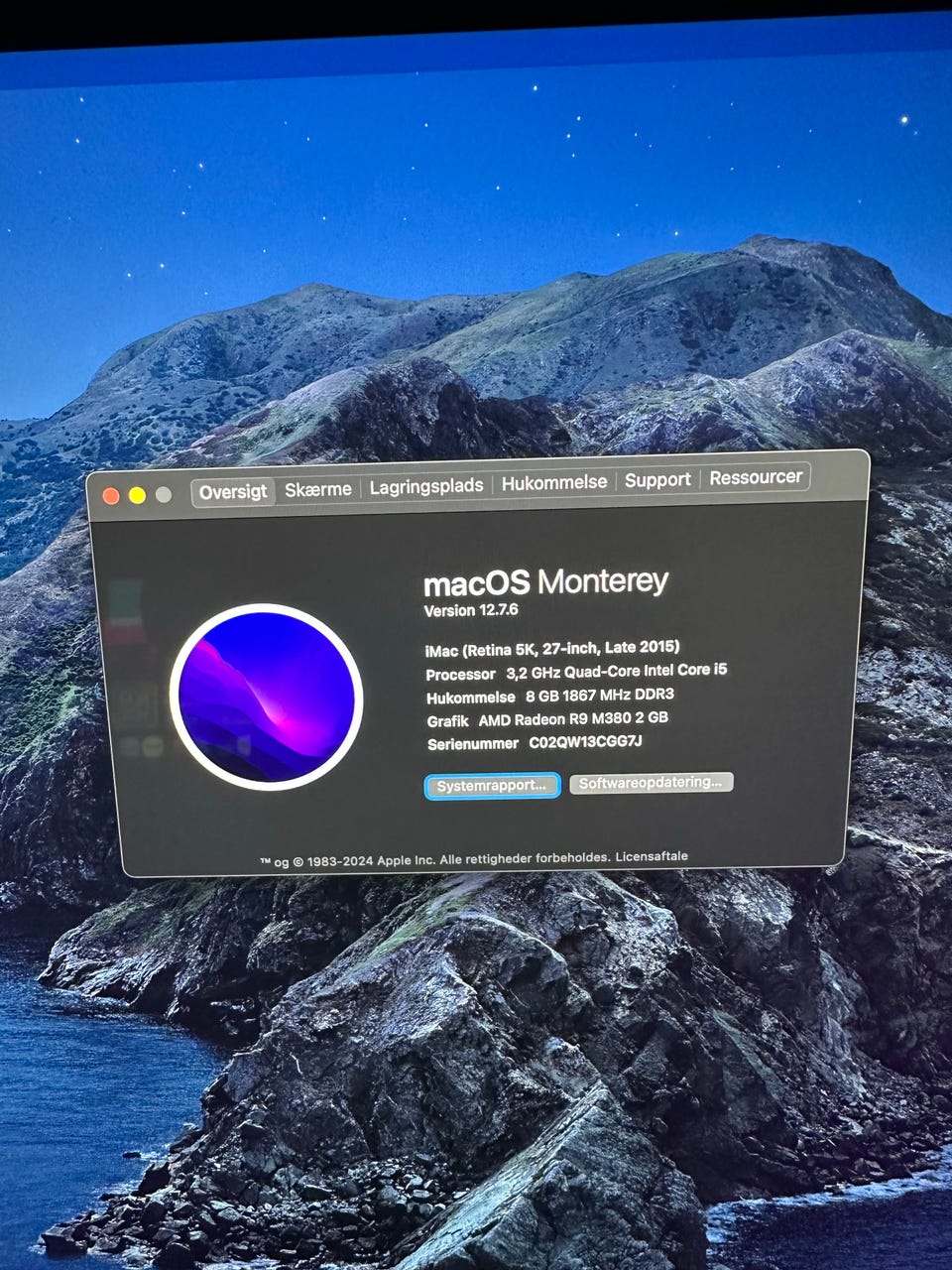
Task: Click the Hukommelse spec label
Action: tap(471, 697)
